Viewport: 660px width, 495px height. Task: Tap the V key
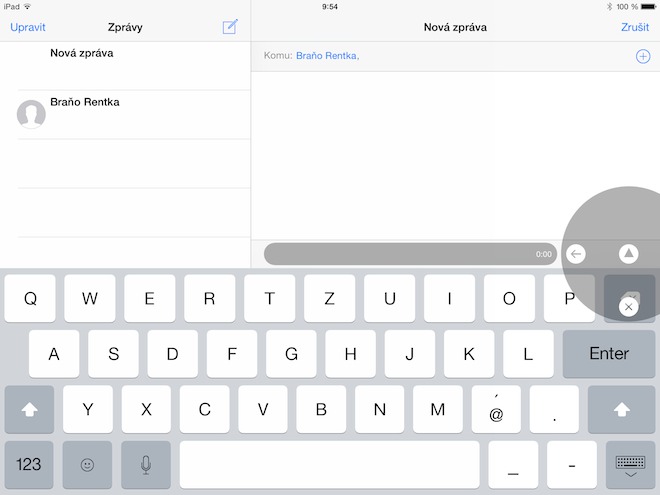pyautogui.click(x=263, y=409)
